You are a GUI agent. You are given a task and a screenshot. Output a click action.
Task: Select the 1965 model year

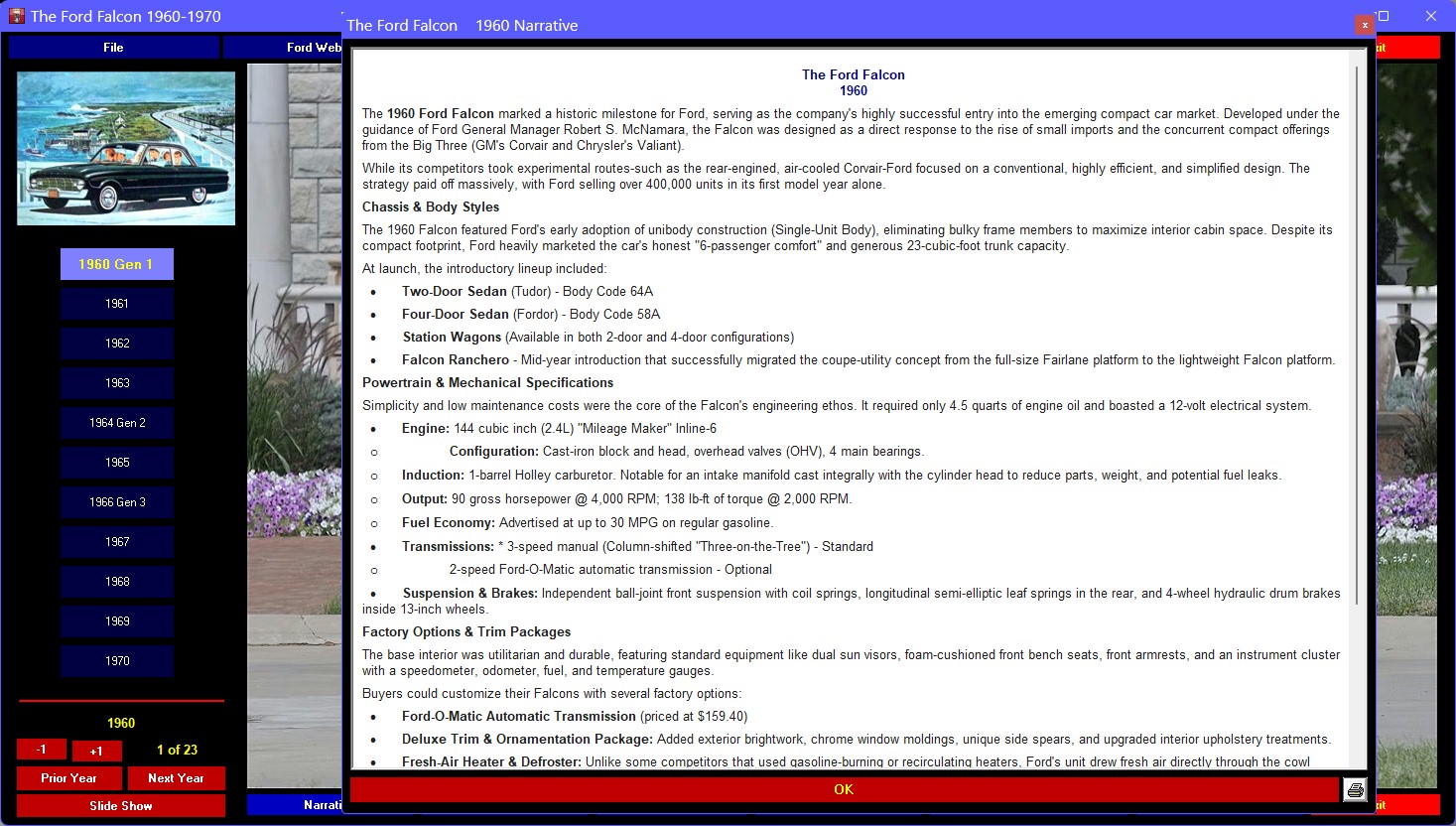117,463
